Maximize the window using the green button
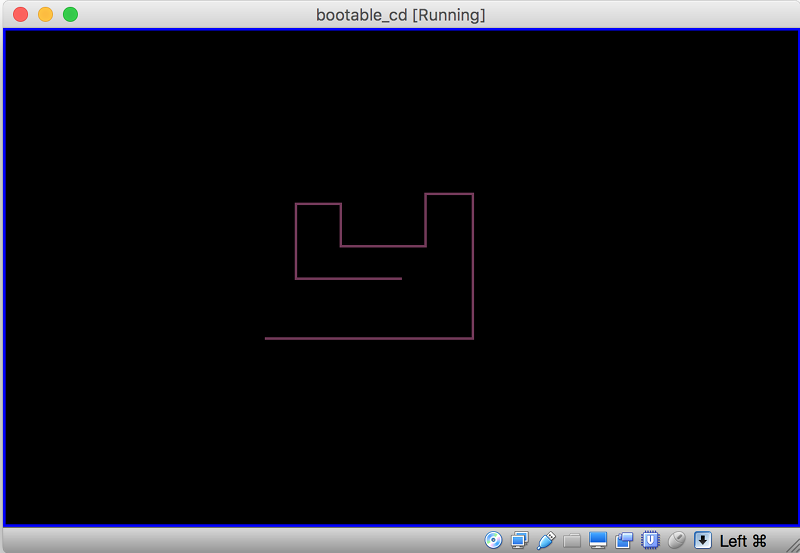800x553 pixels. [x=70, y=15]
